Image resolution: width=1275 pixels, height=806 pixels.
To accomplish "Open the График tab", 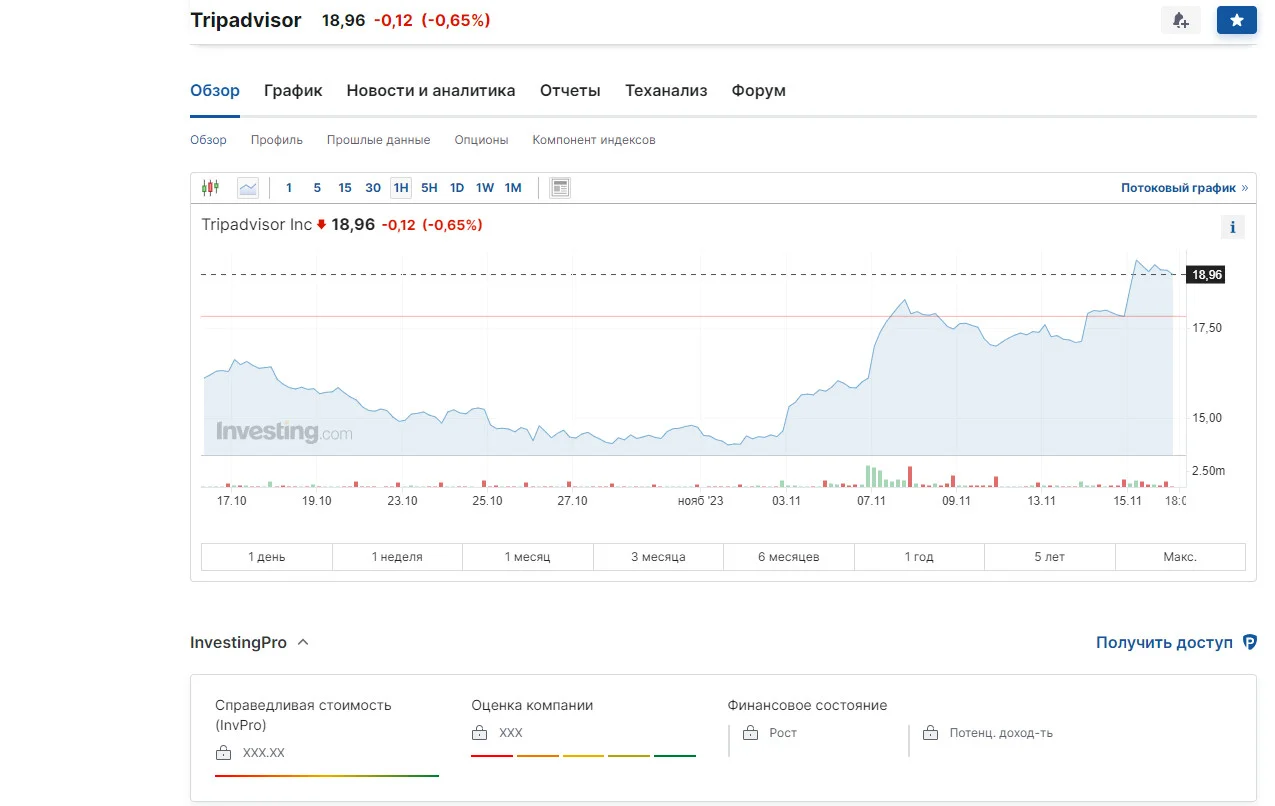I will click(293, 90).
